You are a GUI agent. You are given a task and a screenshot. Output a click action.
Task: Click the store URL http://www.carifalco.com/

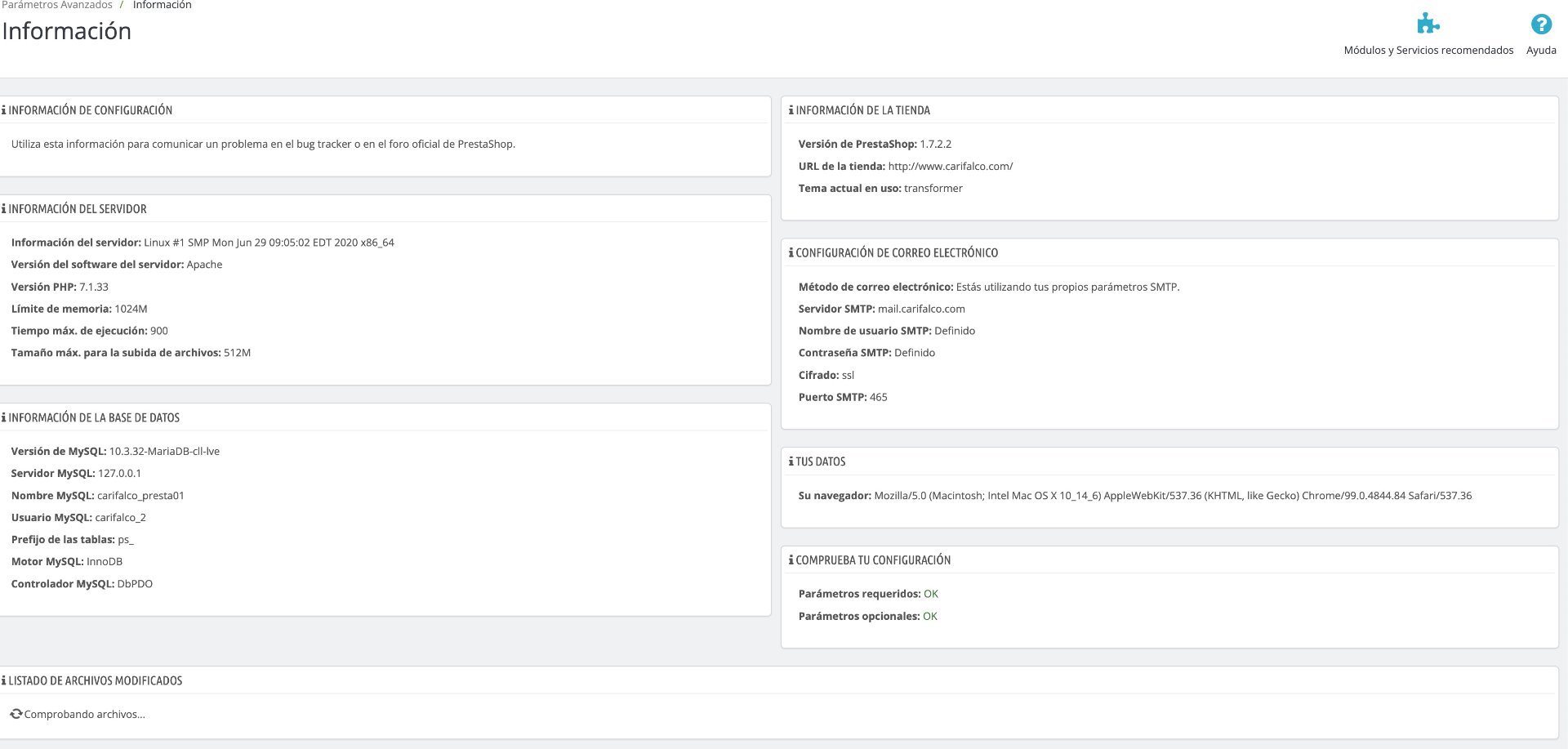click(x=951, y=166)
